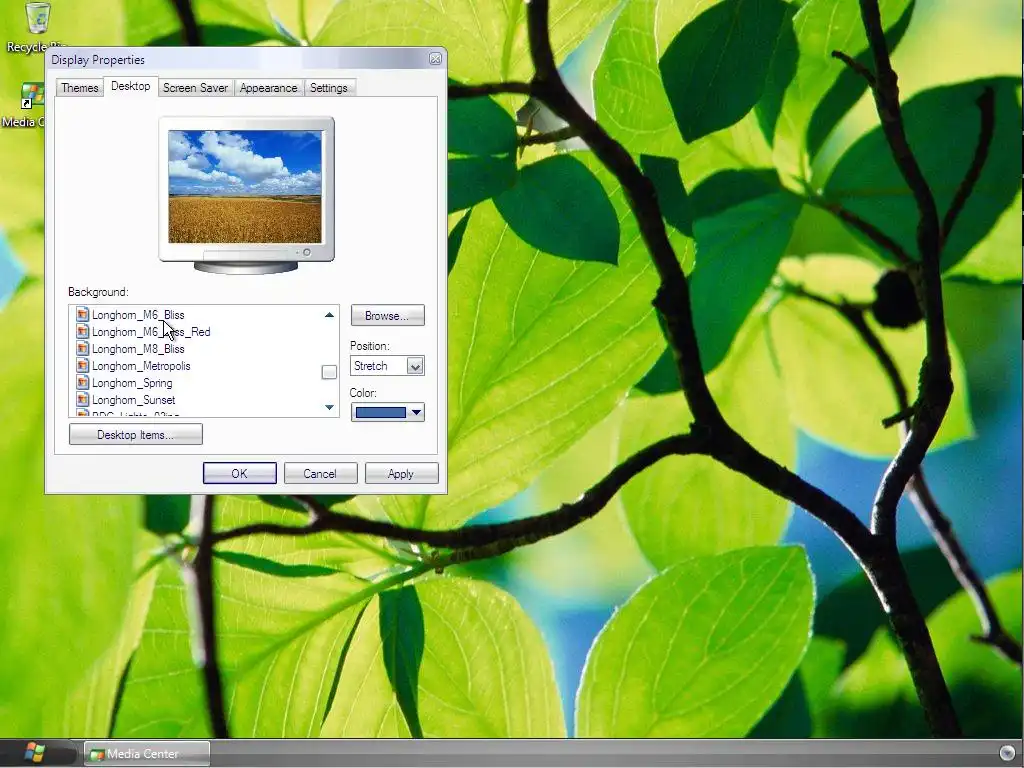Click the Apply button
Image resolution: width=1024 pixels, height=768 pixels.
point(401,473)
